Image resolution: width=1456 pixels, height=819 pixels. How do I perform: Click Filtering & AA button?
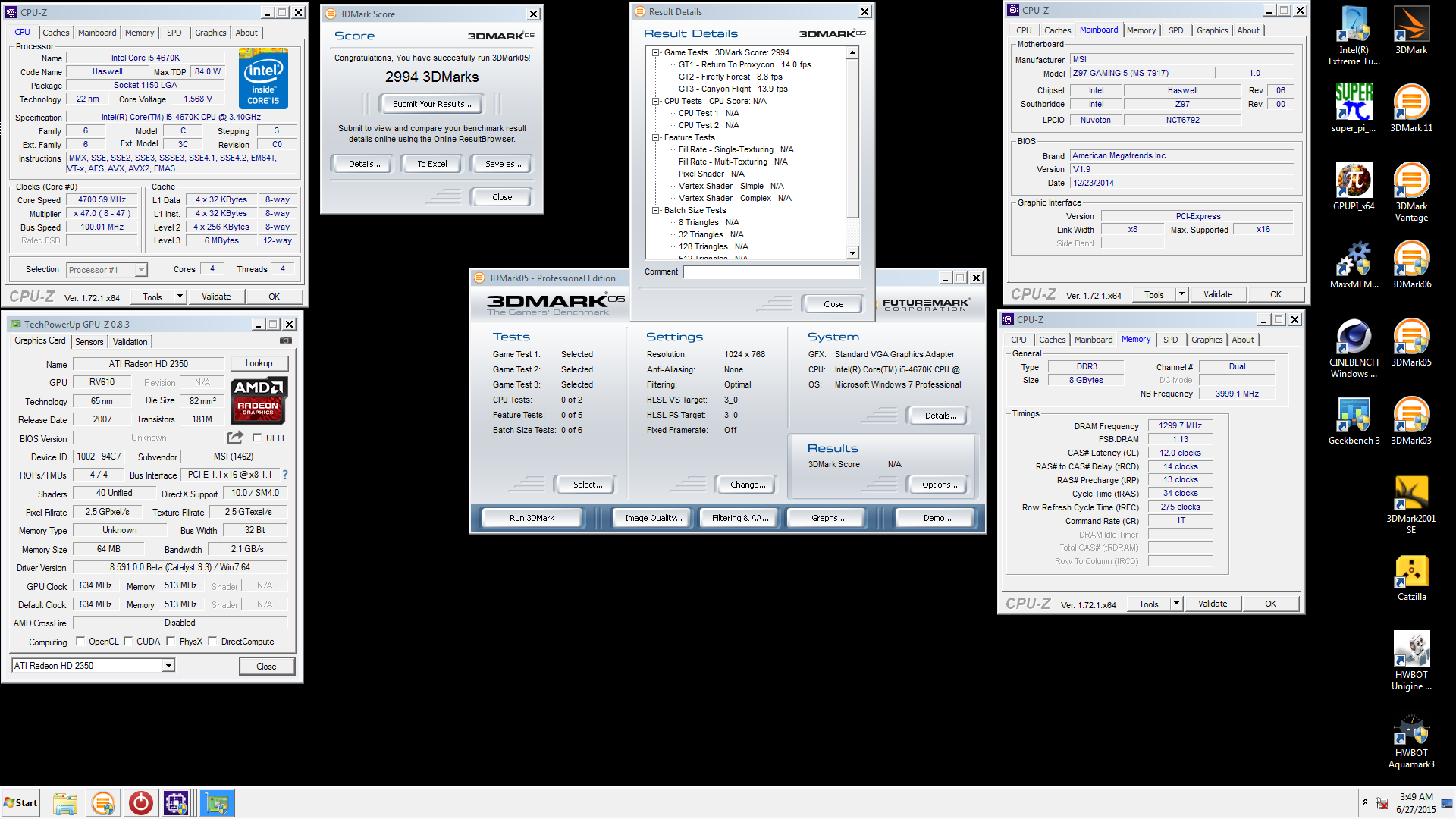[740, 518]
